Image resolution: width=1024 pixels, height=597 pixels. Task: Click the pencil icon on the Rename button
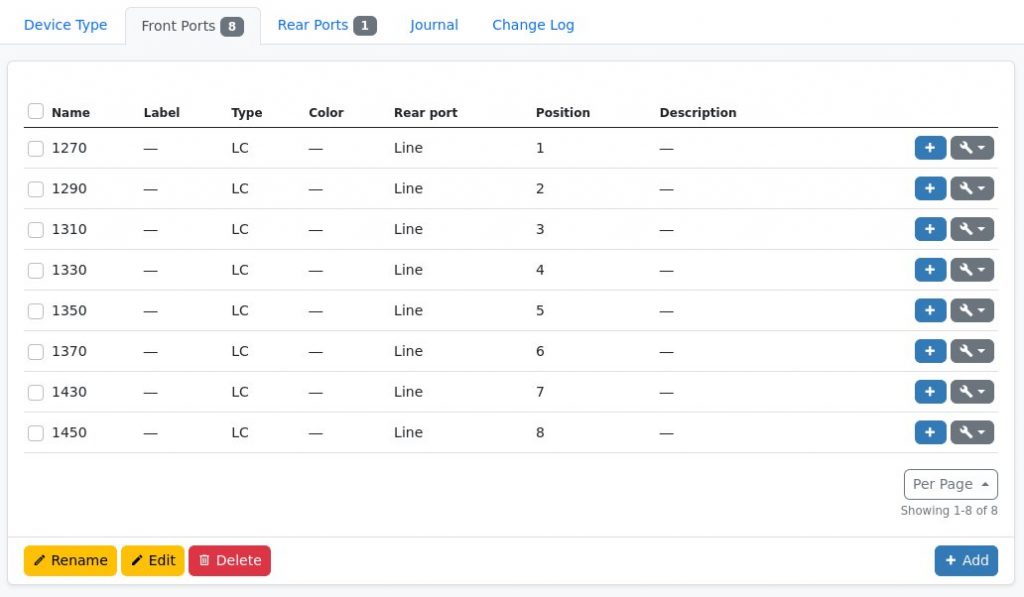coord(45,560)
